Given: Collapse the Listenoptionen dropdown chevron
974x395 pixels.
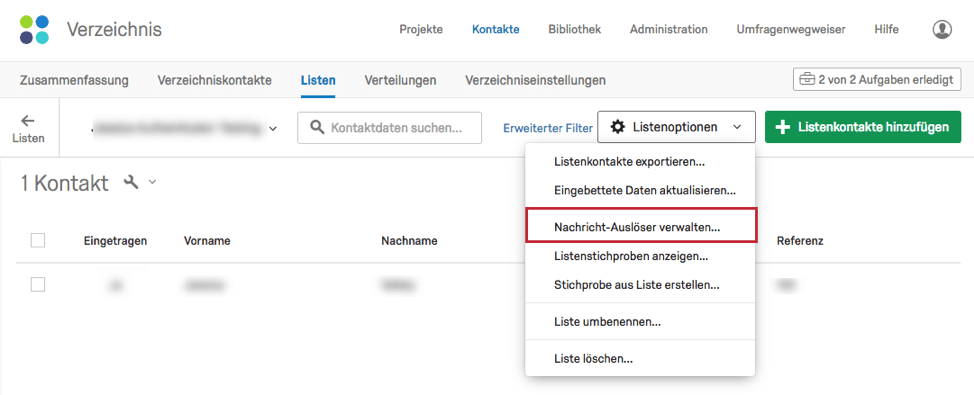Looking at the screenshot, I should [x=737, y=127].
